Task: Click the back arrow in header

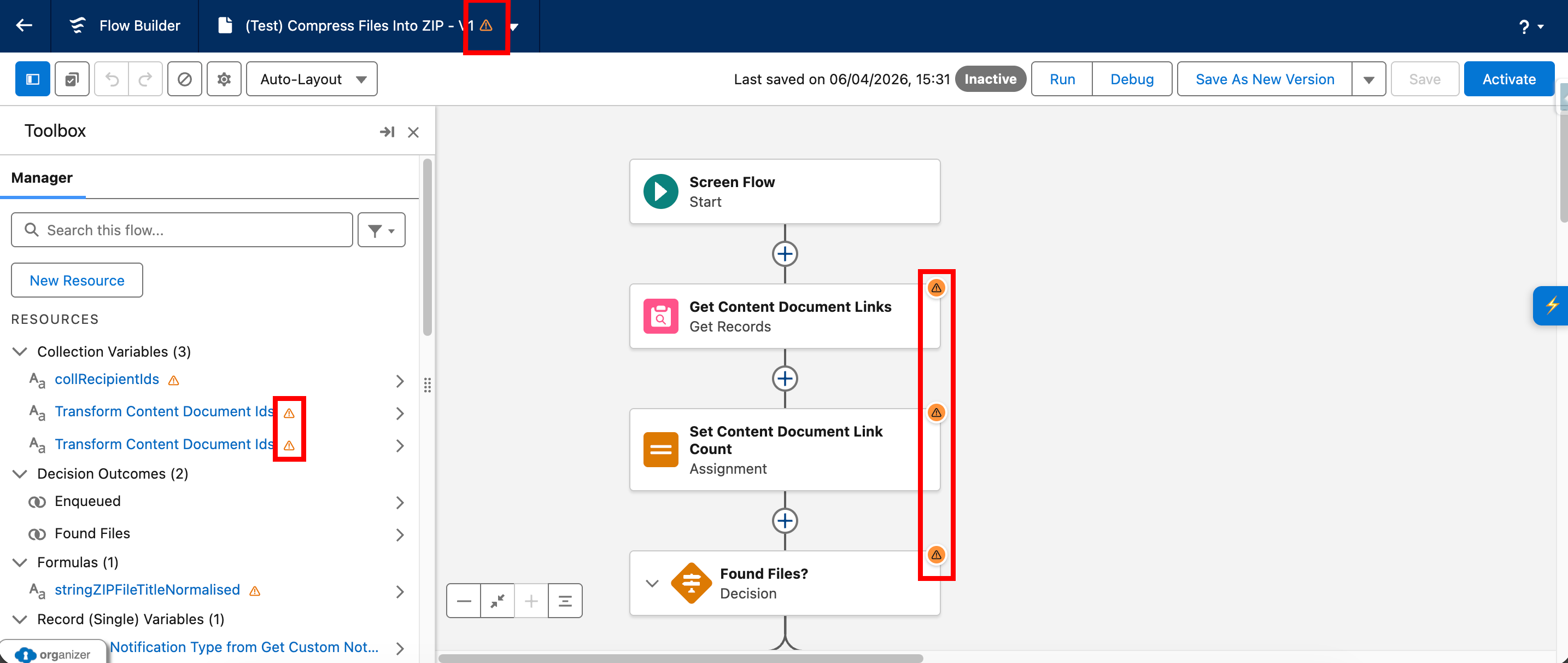Action: [x=25, y=26]
